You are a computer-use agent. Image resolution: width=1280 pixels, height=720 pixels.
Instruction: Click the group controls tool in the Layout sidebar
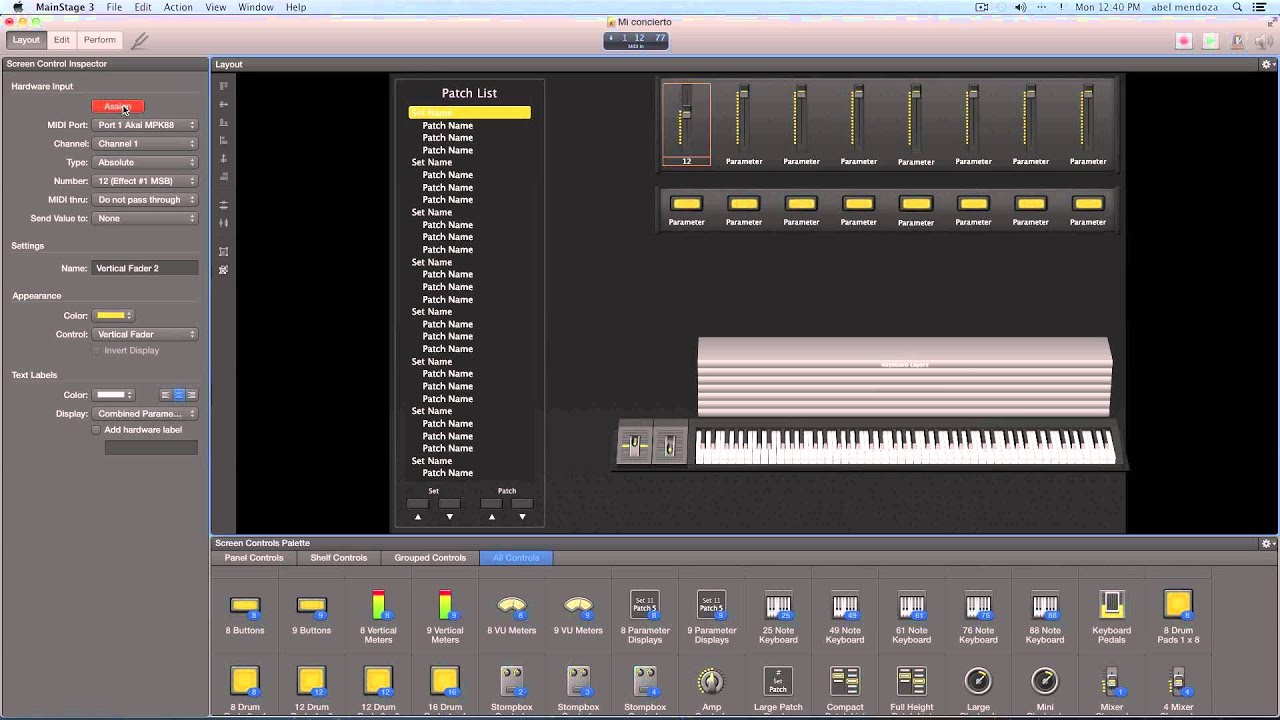pos(223,251)
